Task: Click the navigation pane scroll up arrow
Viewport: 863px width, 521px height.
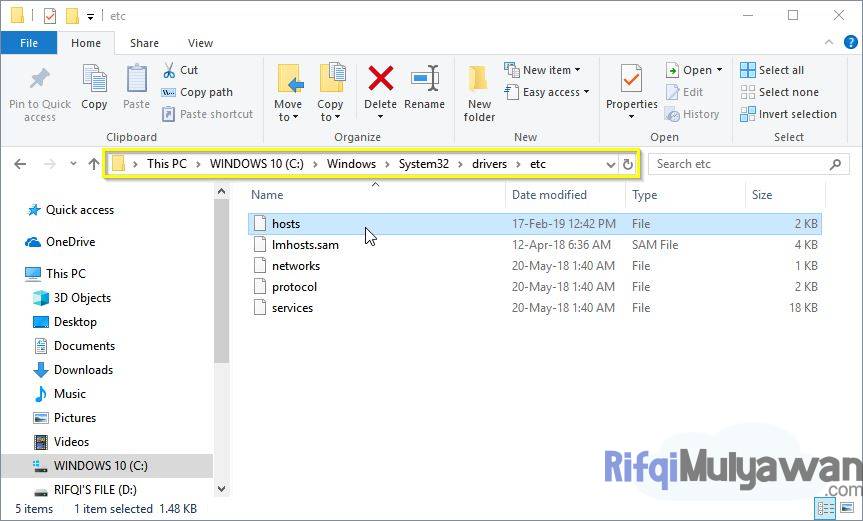Action: (221, 191)
